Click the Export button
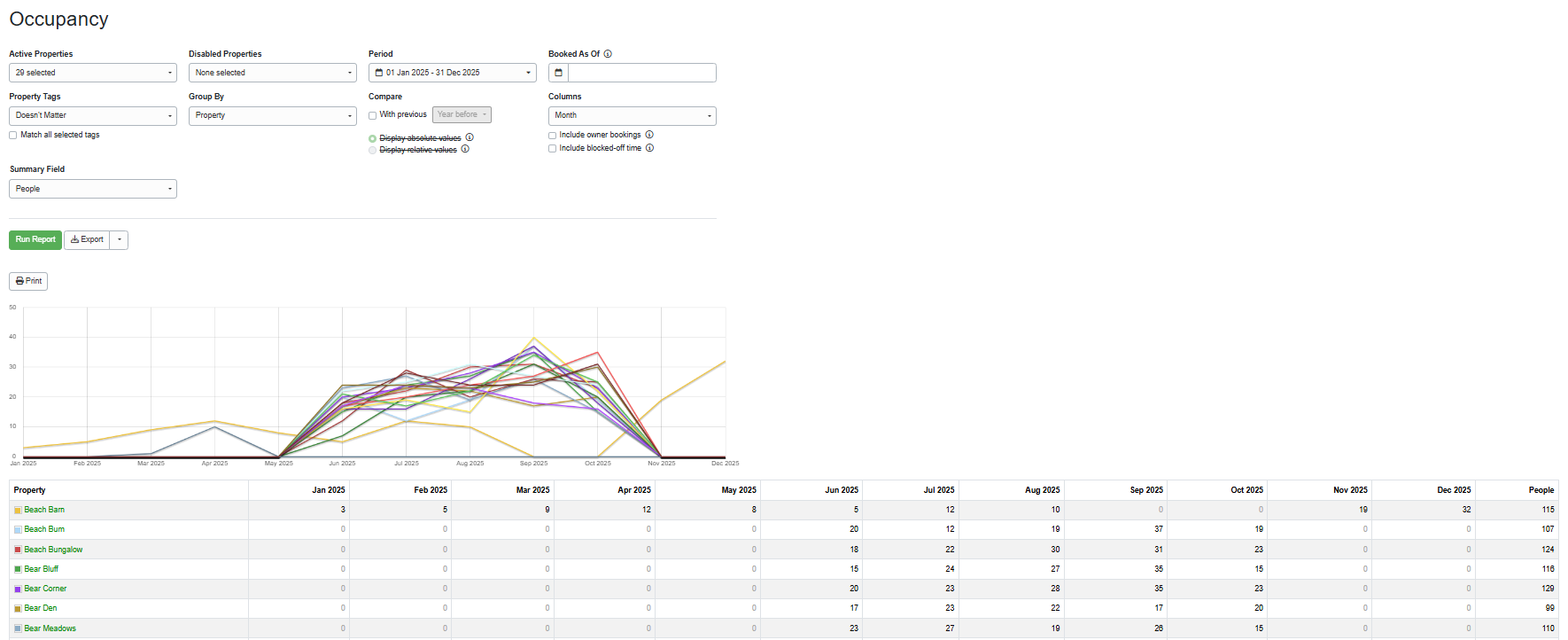This screenshot has width=1568, height=640. point(87,239)
